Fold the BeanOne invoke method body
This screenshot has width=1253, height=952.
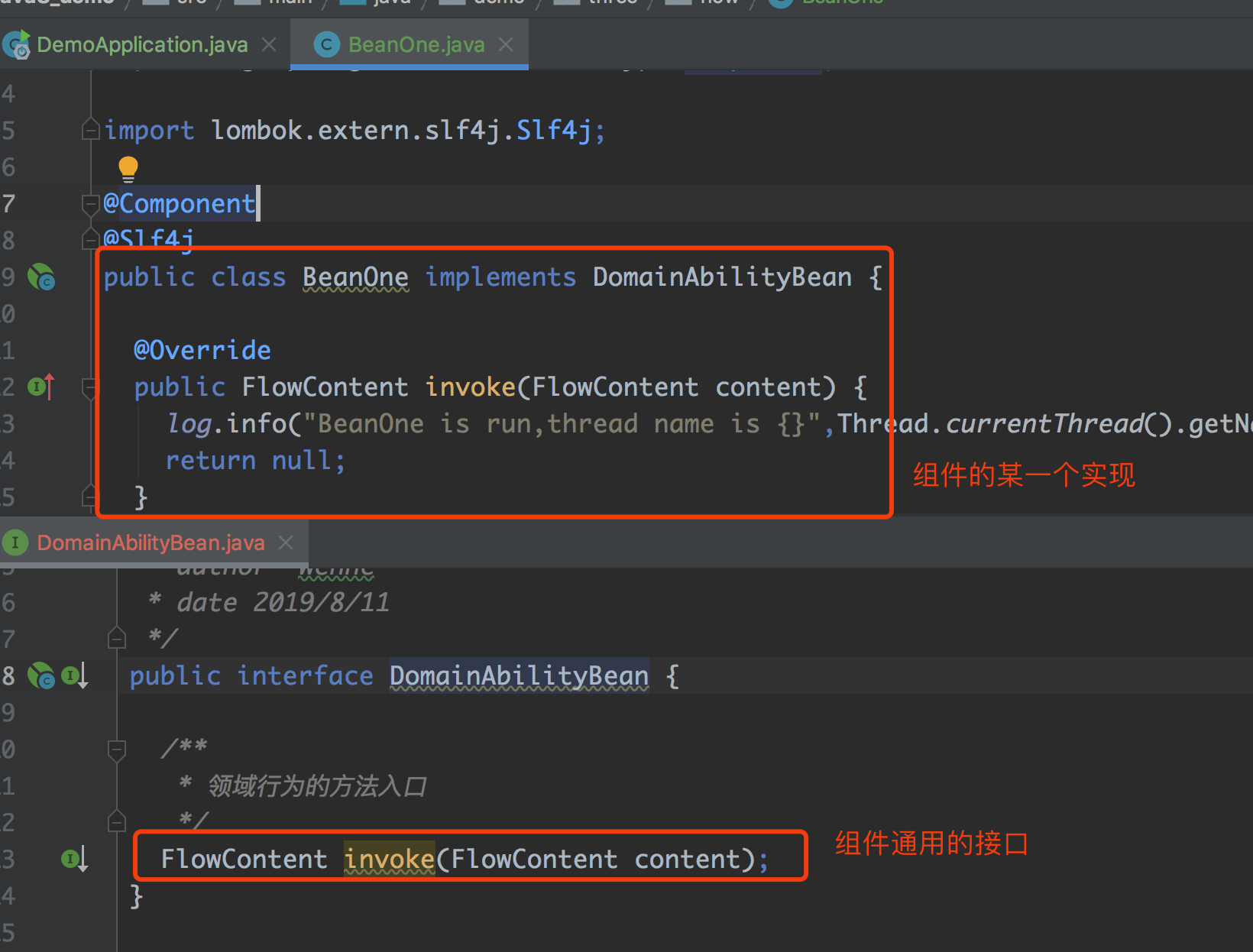(x=90, y=388)
